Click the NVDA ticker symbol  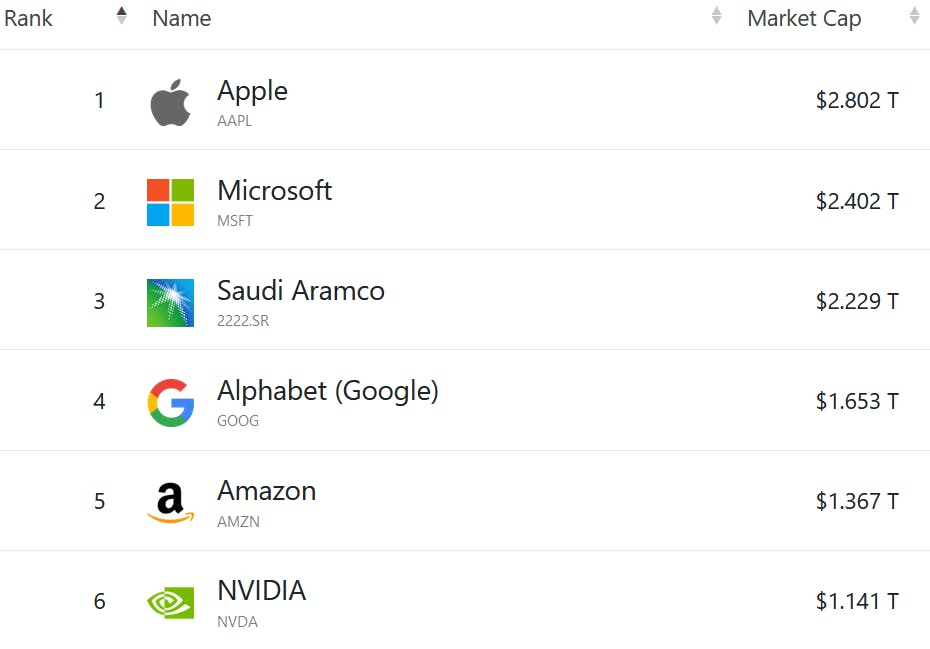click(x=237, y=622)
